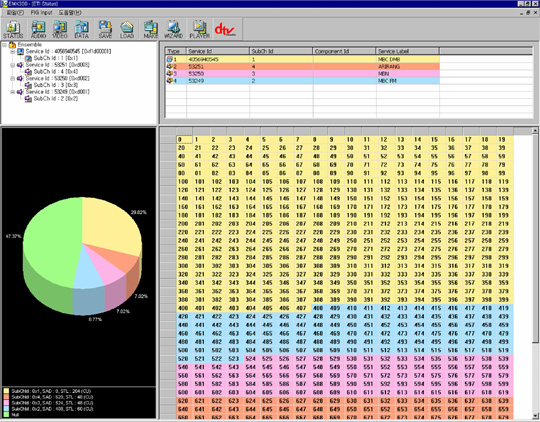
Task: Click green Null legend swatch
Action: pos(6,415)
